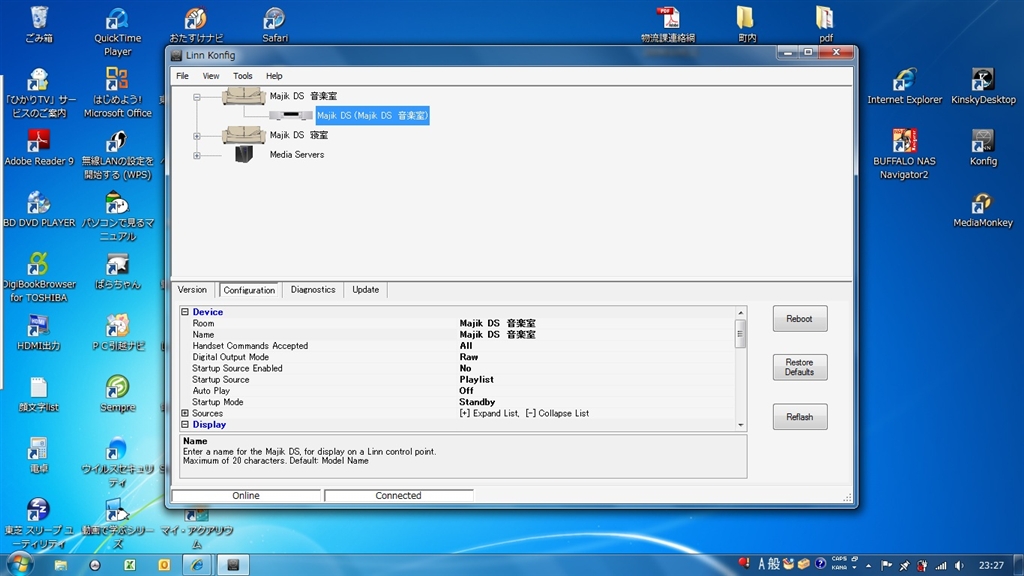Open the Tools menu
Image resolution: width=1024 pixels, height=576 pixels.
coord(243,76)
